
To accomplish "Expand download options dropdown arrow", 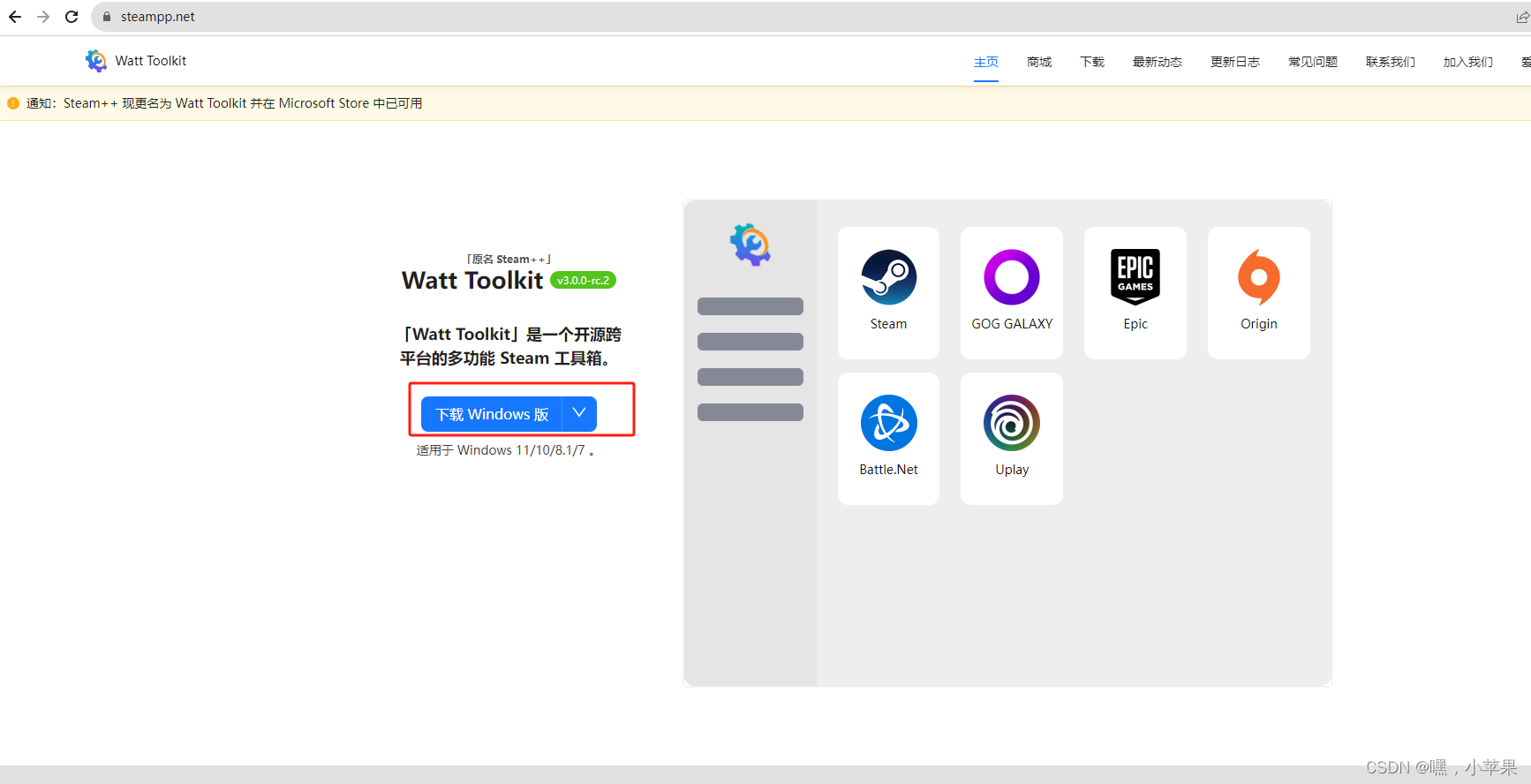I will (x=579, y=414).
